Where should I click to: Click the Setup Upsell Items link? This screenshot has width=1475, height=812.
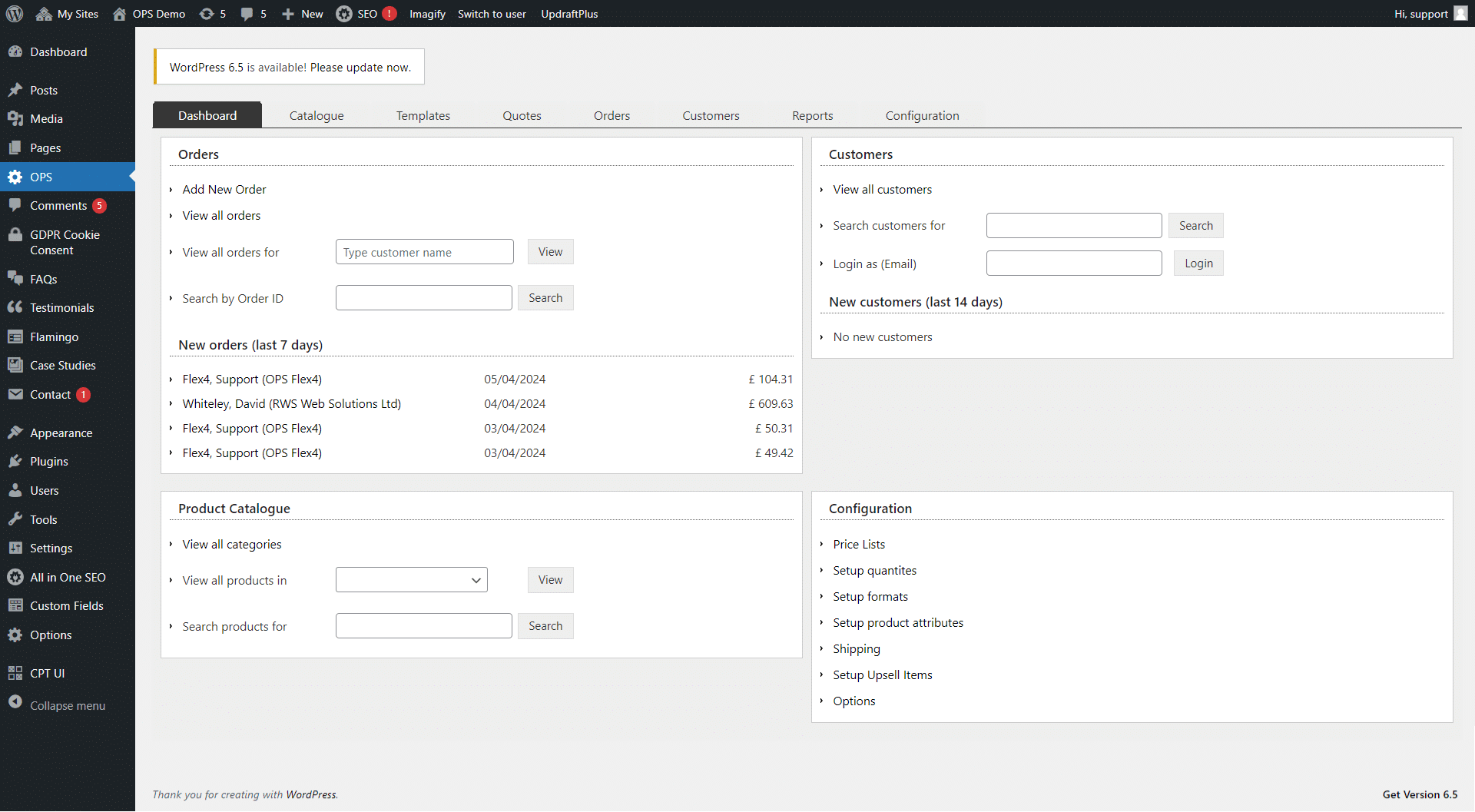click(882, 674)
